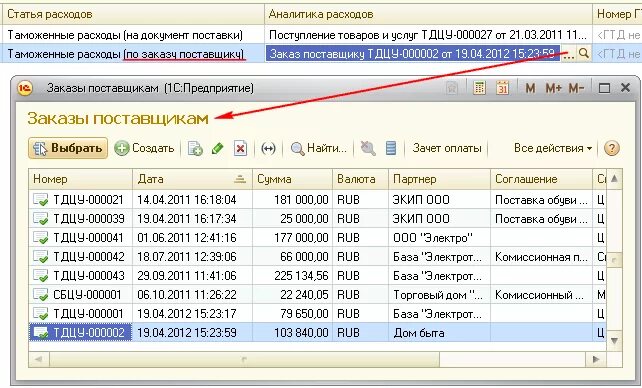The width and height of the screenshot is (642, 388).
Task: Click Таможенные расходы (по заказу поставщику) cell
Action: point(132,54)
